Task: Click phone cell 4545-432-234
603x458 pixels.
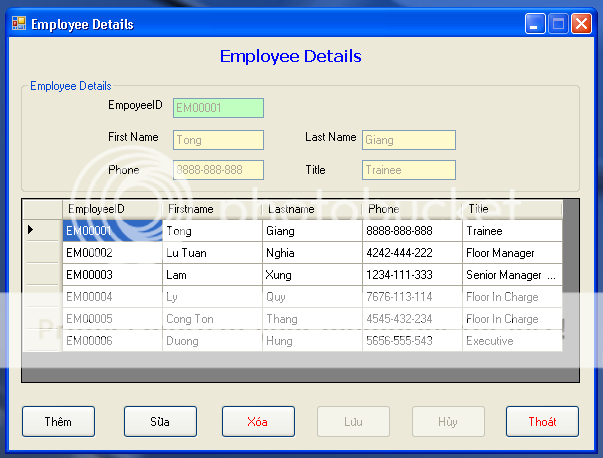Action: pyautogui.click(x=412, y=318)
